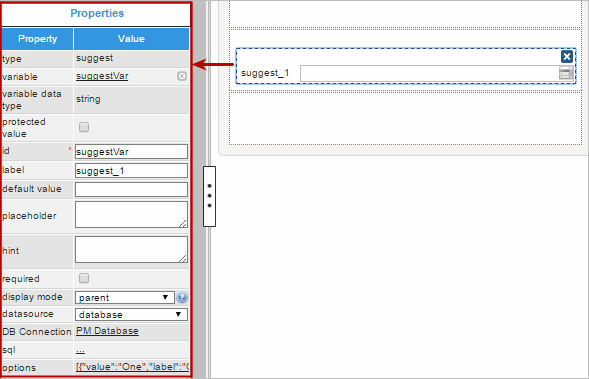Open the display mode dropdown
The height and width of the screenshot is (379, 589).
tap(125, 297)
